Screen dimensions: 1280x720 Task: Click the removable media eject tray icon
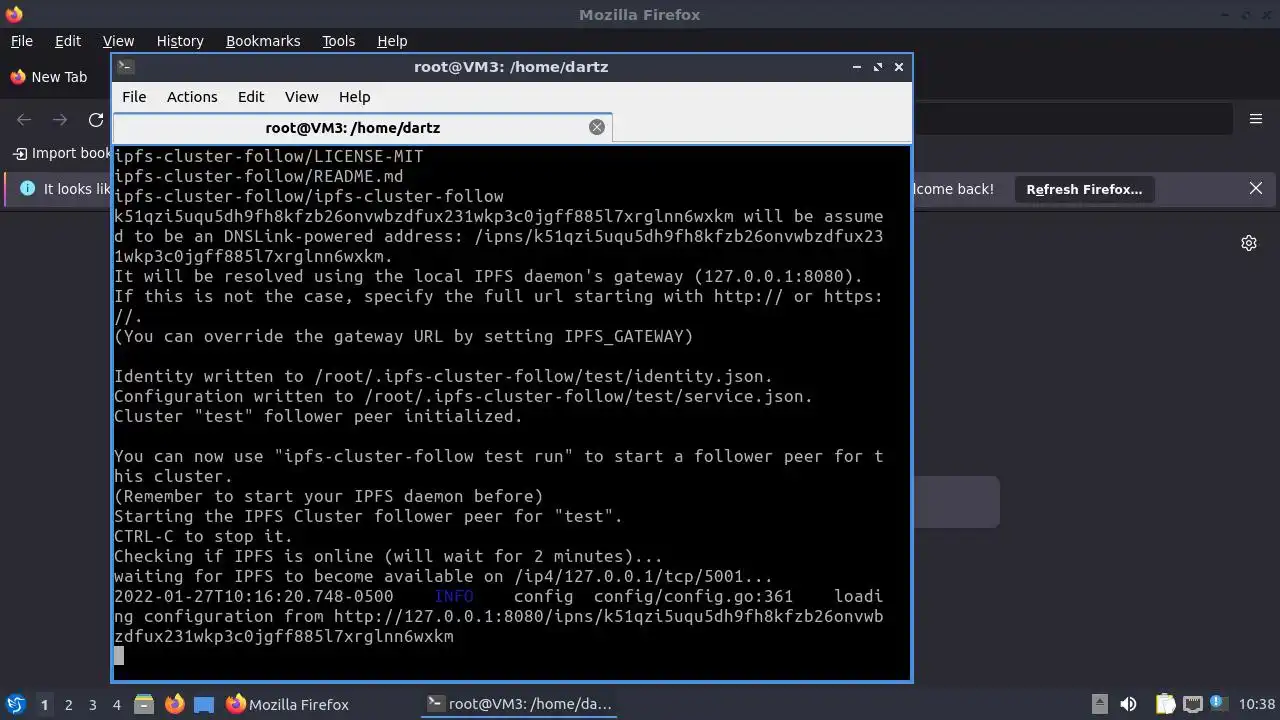coord(1099,704)
